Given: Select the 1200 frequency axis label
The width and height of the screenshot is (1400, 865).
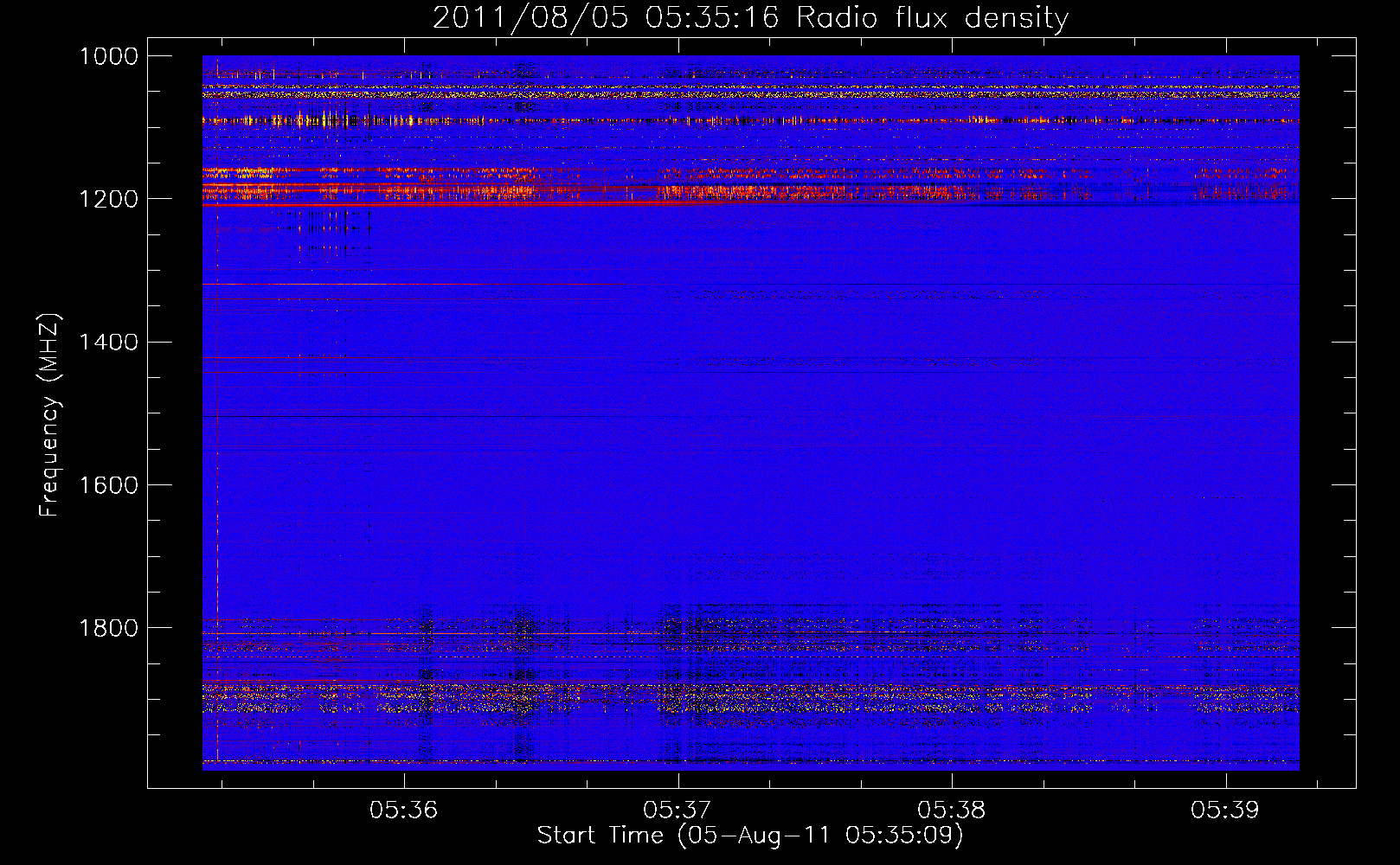Looking at the screenshot, I should [108, 199].
